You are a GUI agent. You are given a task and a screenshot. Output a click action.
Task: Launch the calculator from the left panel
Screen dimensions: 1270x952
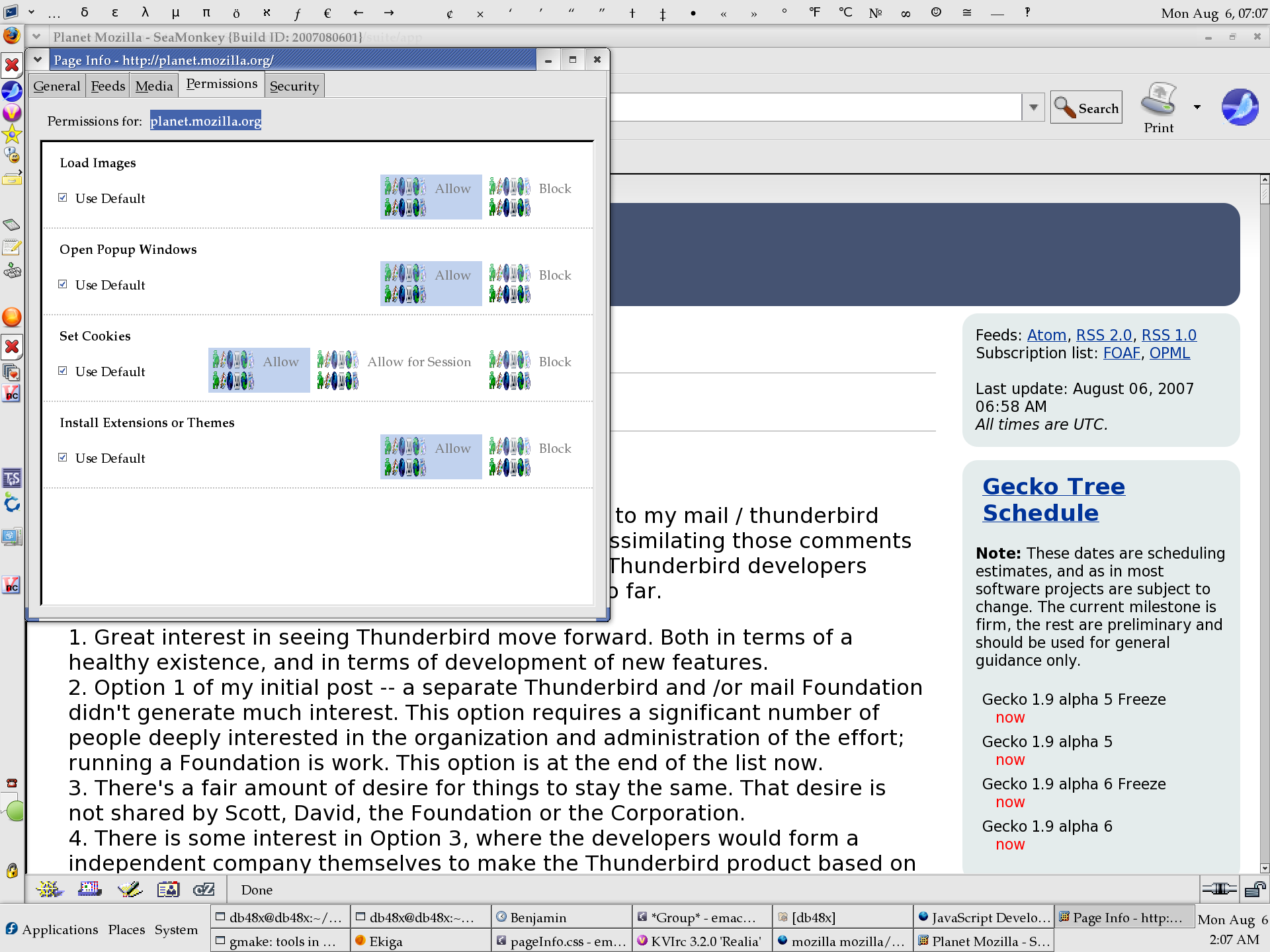click(x=12, y=225)
